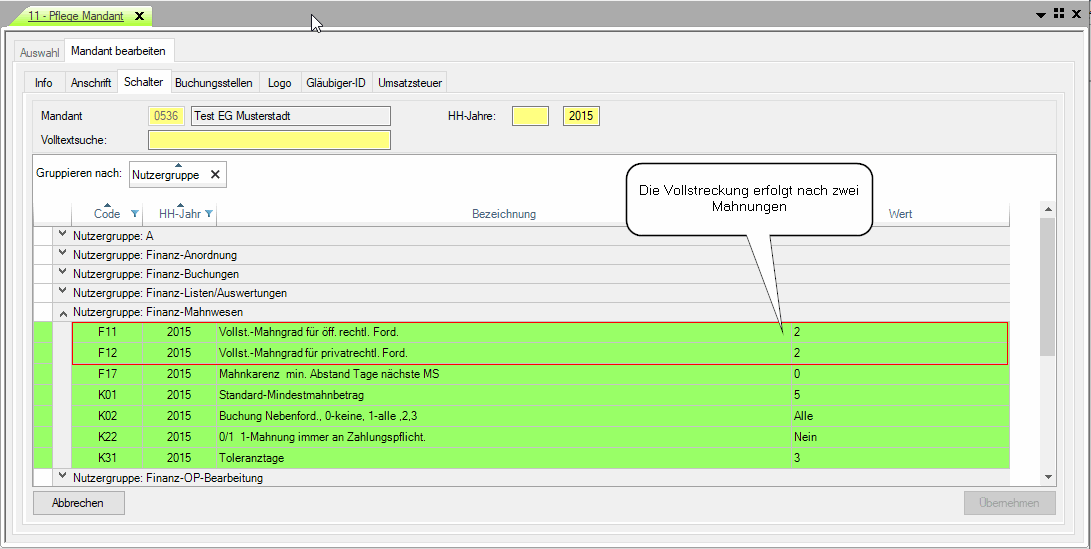
Task: Click the tile windows grid icon at top right
Action: point(1059,13)
